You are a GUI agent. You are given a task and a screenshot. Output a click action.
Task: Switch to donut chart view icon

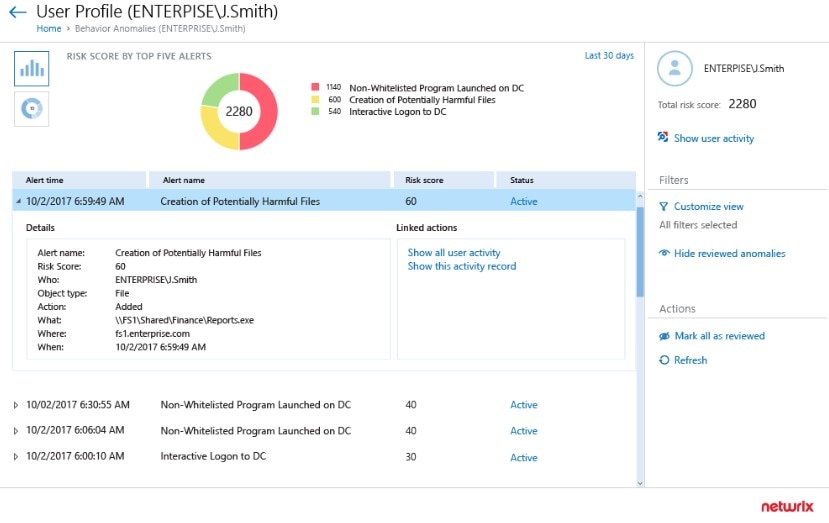pos(32,109)
